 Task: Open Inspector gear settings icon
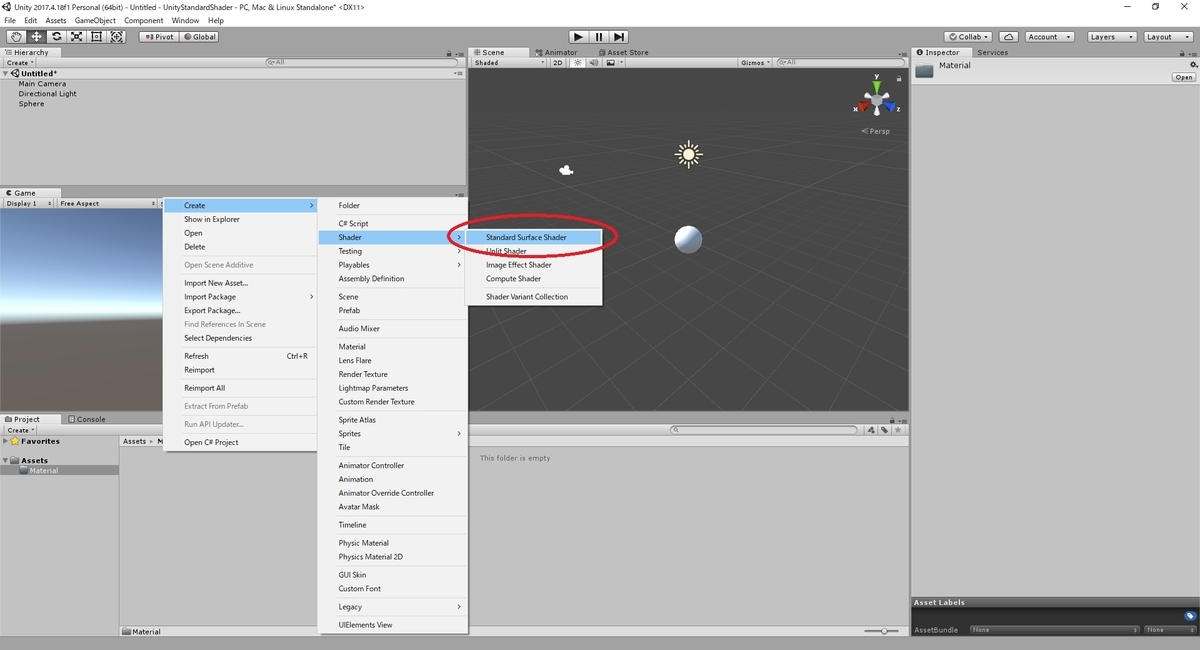click(x=1192, y=64)
